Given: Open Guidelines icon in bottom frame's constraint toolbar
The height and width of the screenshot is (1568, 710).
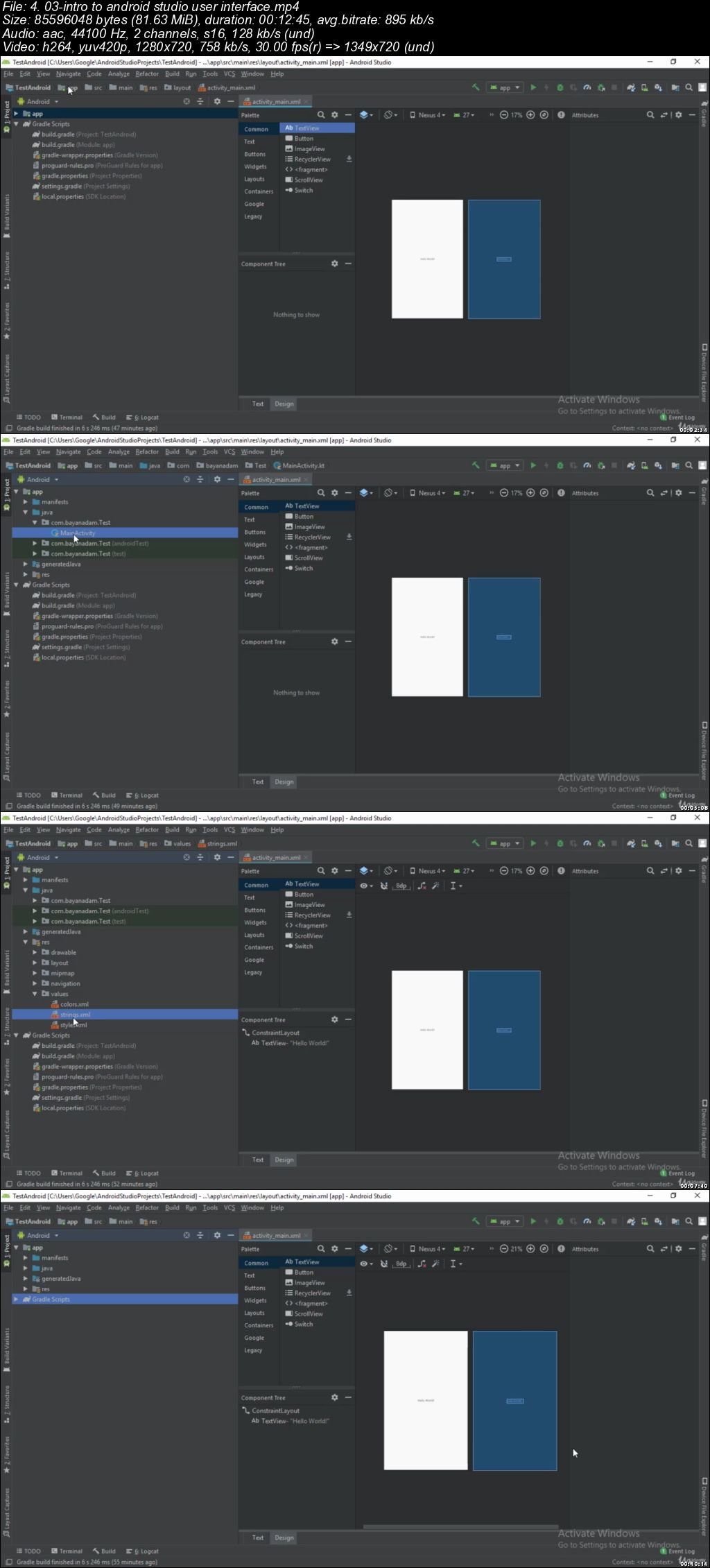Looking at the screenshot, I should point(454,1264).
